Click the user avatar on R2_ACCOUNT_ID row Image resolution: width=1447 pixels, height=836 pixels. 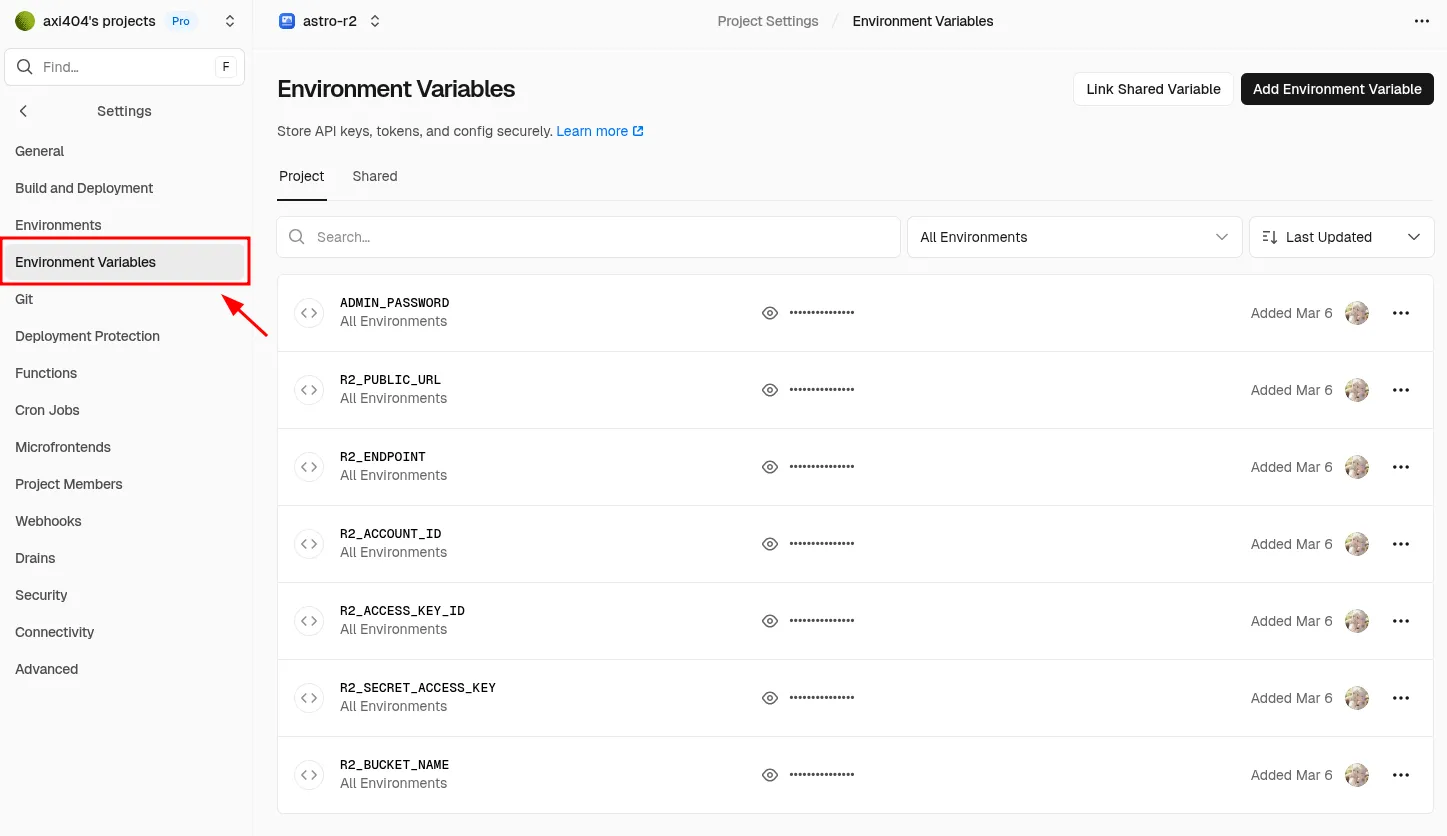pos(1356,544)
